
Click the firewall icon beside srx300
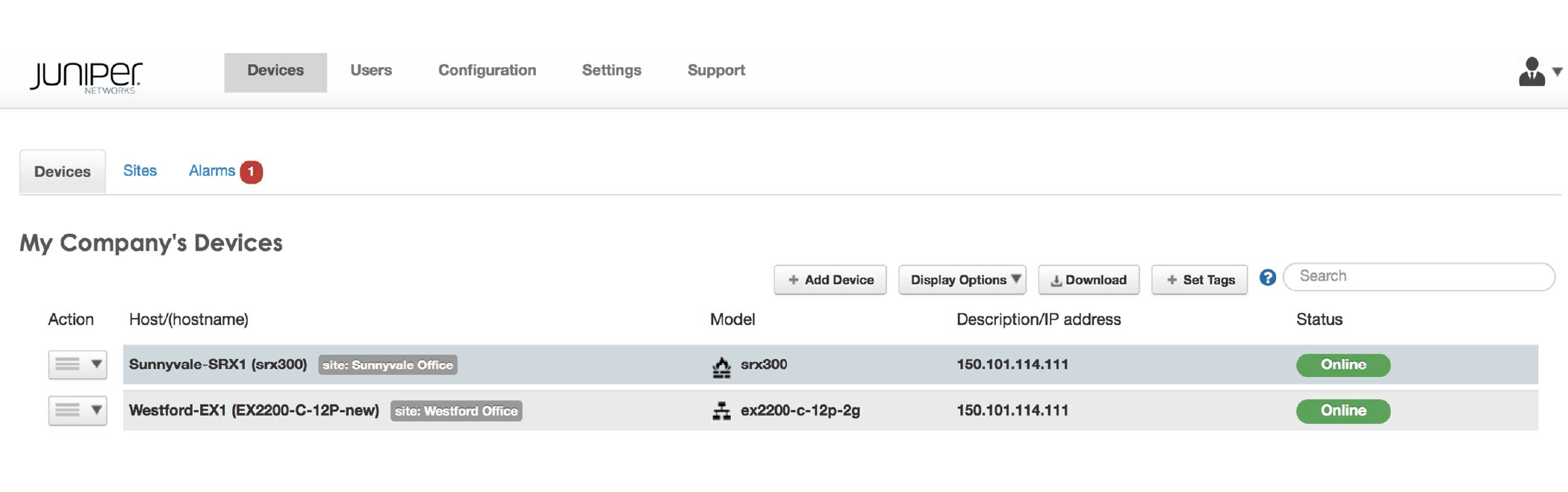[x=721, y=366]
